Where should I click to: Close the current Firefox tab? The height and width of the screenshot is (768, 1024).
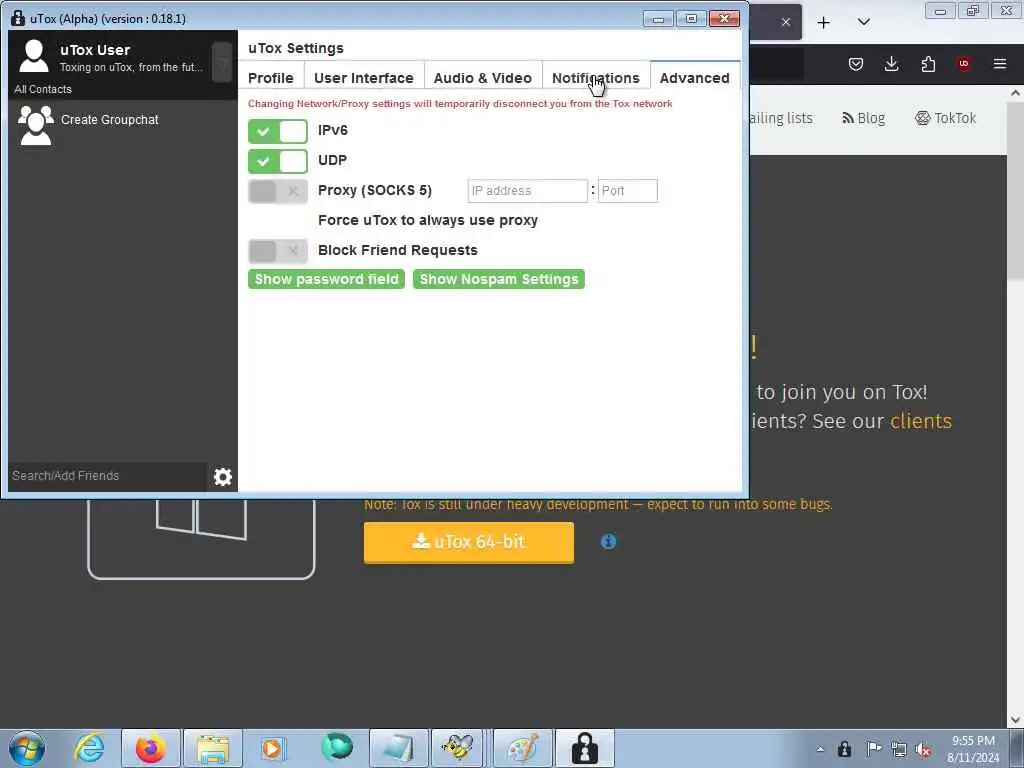tap(786, 22)
